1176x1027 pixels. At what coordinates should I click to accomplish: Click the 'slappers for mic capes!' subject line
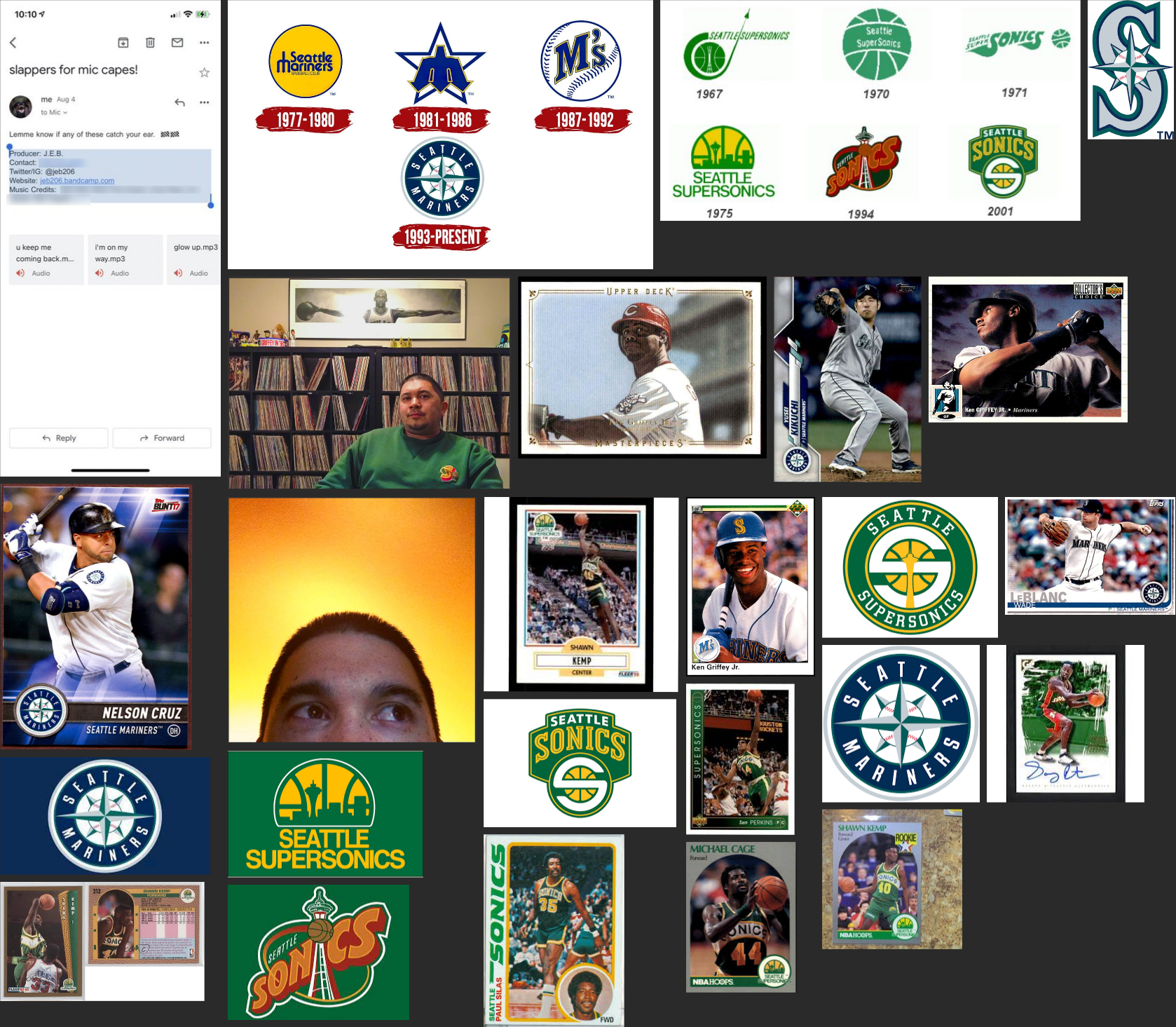click(74, 70)
